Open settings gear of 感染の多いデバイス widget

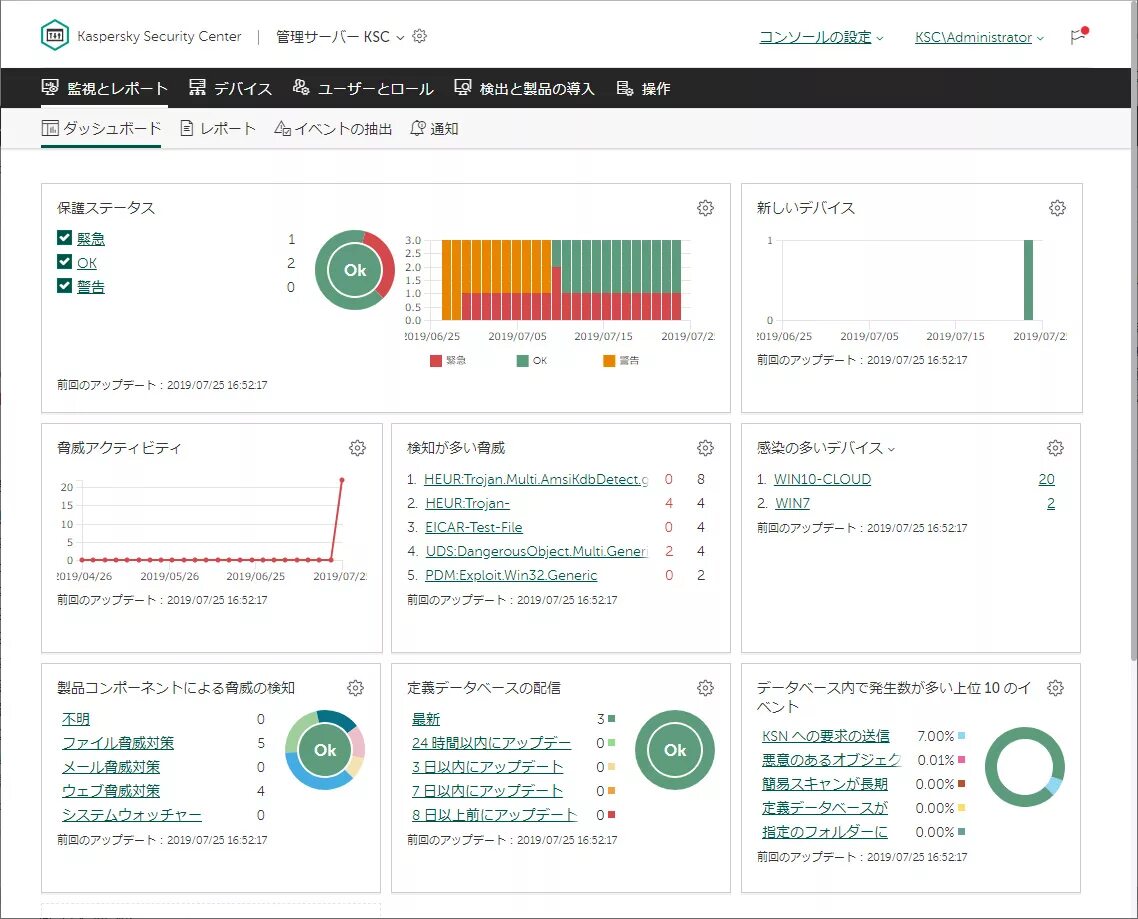click(1055, 448)
